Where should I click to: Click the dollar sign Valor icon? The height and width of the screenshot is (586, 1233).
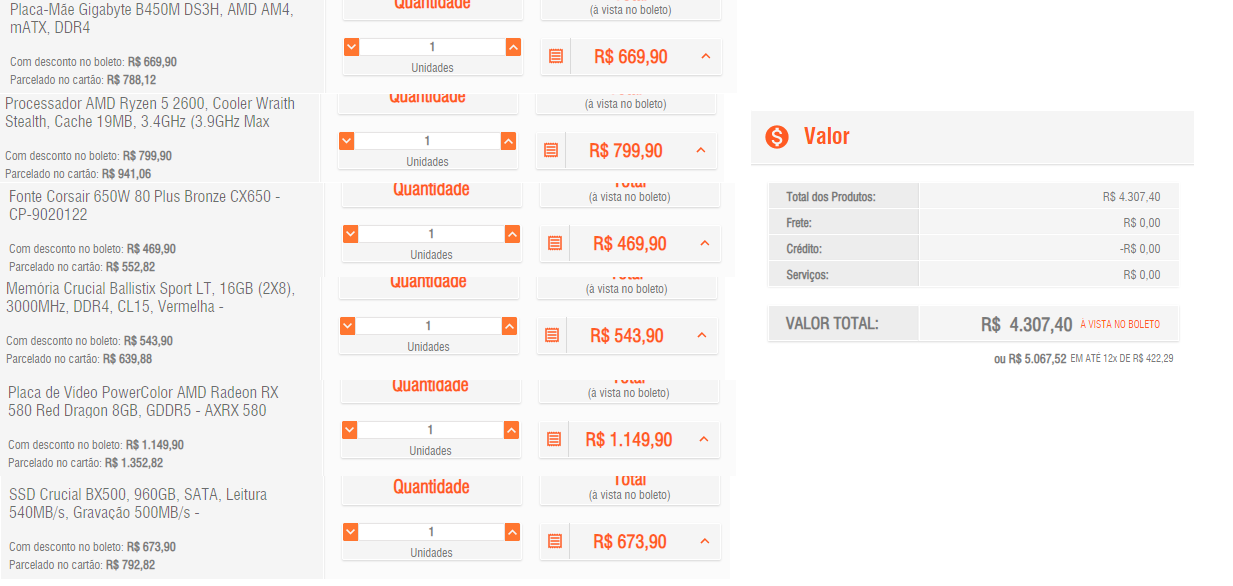click(777, 137)
